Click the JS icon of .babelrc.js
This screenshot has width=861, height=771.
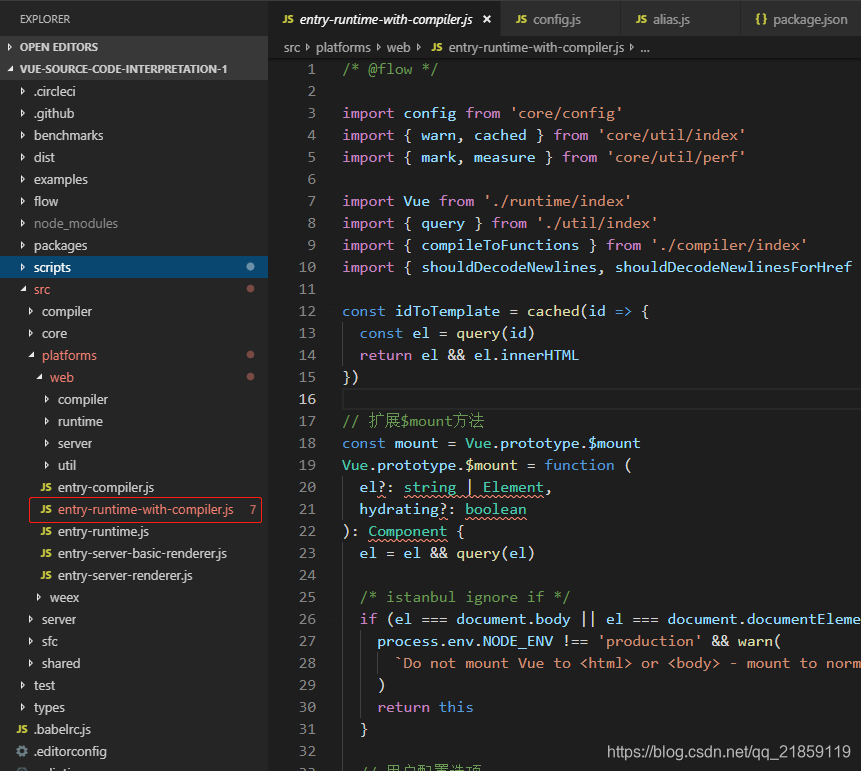point(22,729)
